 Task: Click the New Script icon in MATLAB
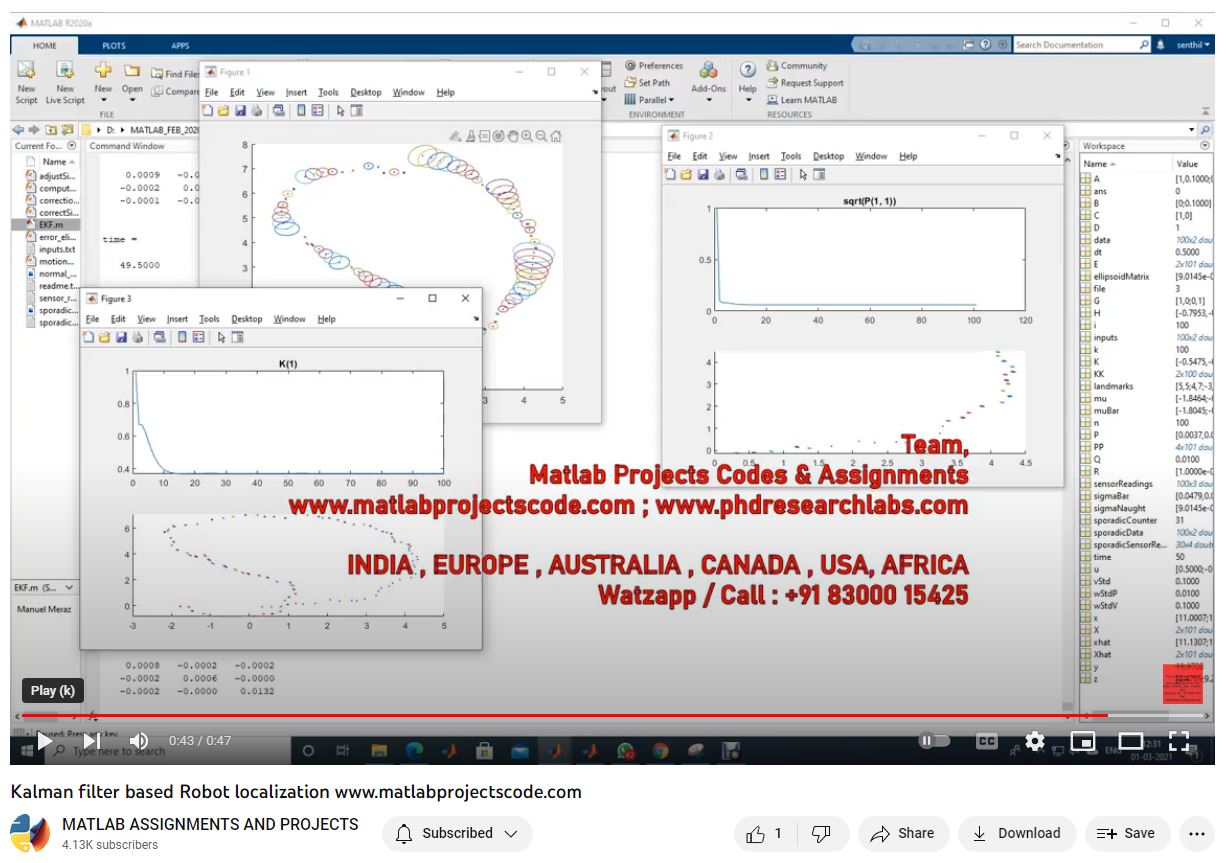click(x=26, y=70)
